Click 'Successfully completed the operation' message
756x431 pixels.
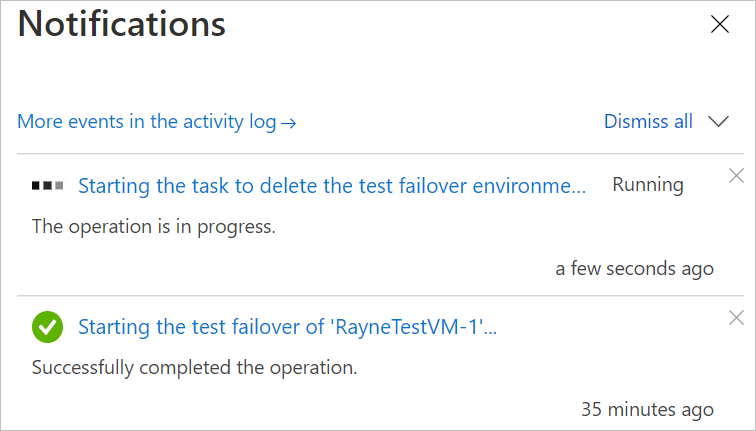(x=194, y=368)
